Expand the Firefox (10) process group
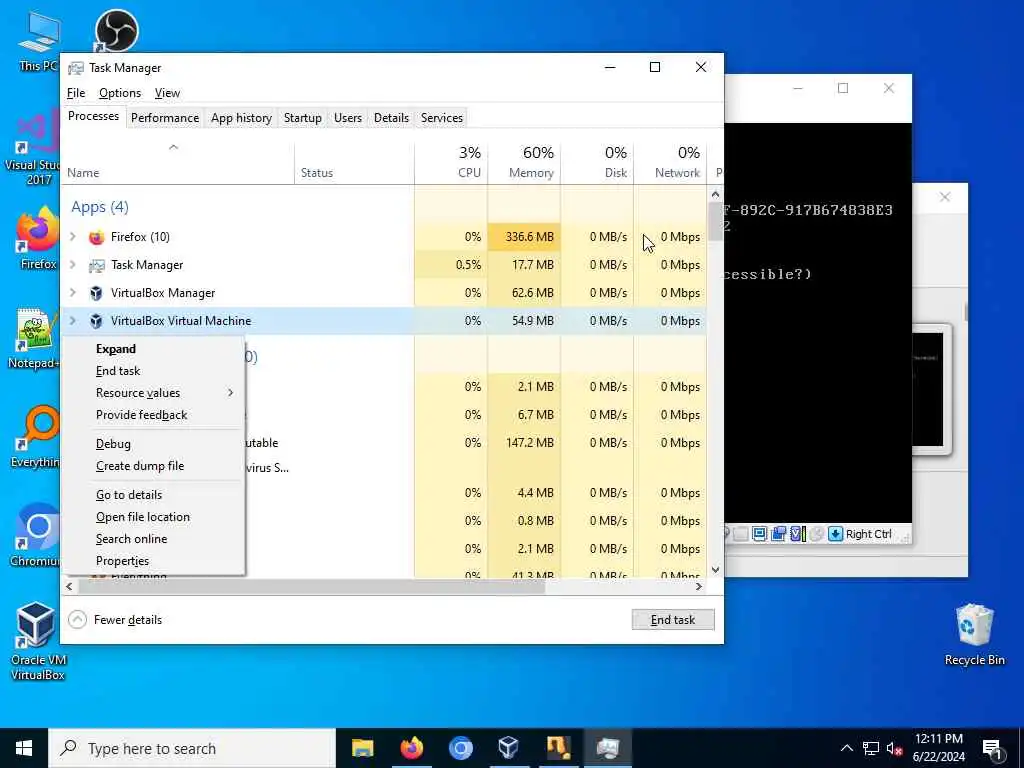This screenshot has height=768, width=1024. [x=73, y=236]
